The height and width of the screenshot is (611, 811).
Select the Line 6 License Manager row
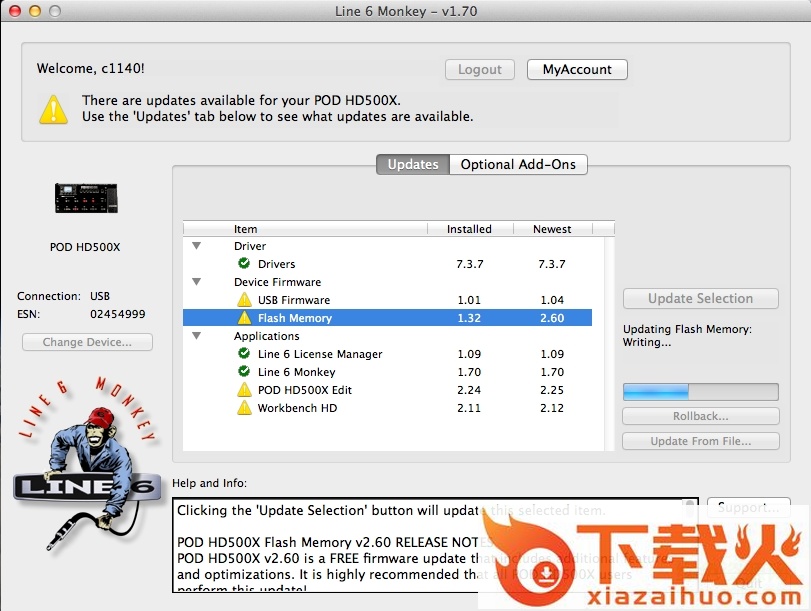click(387, 354)
